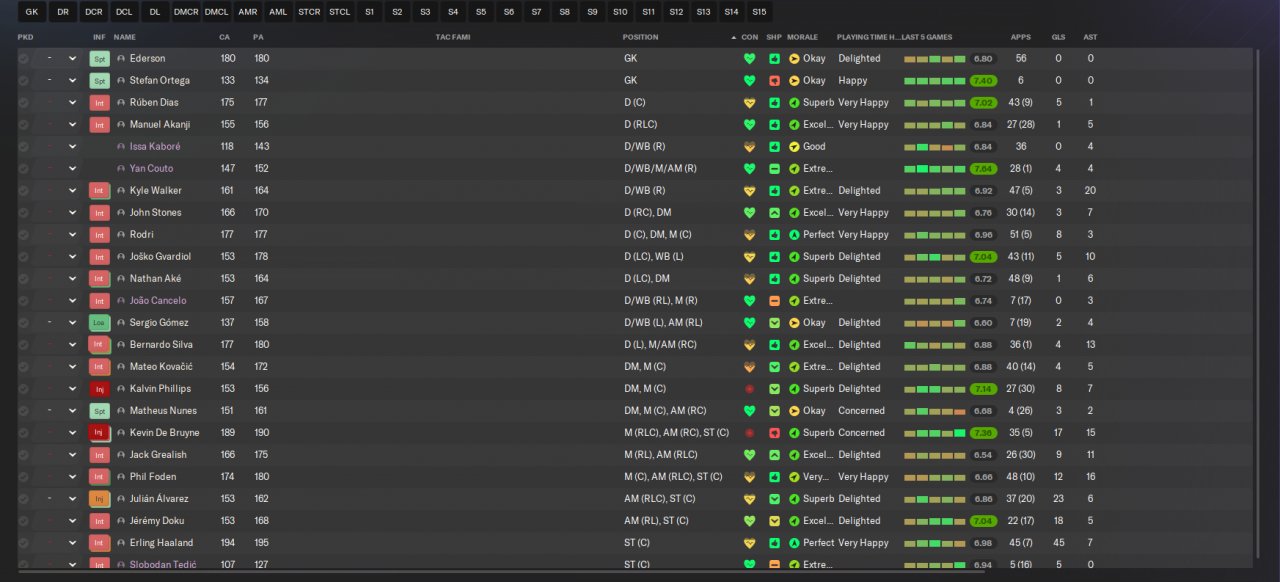Toggle Rúben Dias's picked checkbox
Image resolution: width=1280 pixels, height=582 pixels.
[23, 102]
